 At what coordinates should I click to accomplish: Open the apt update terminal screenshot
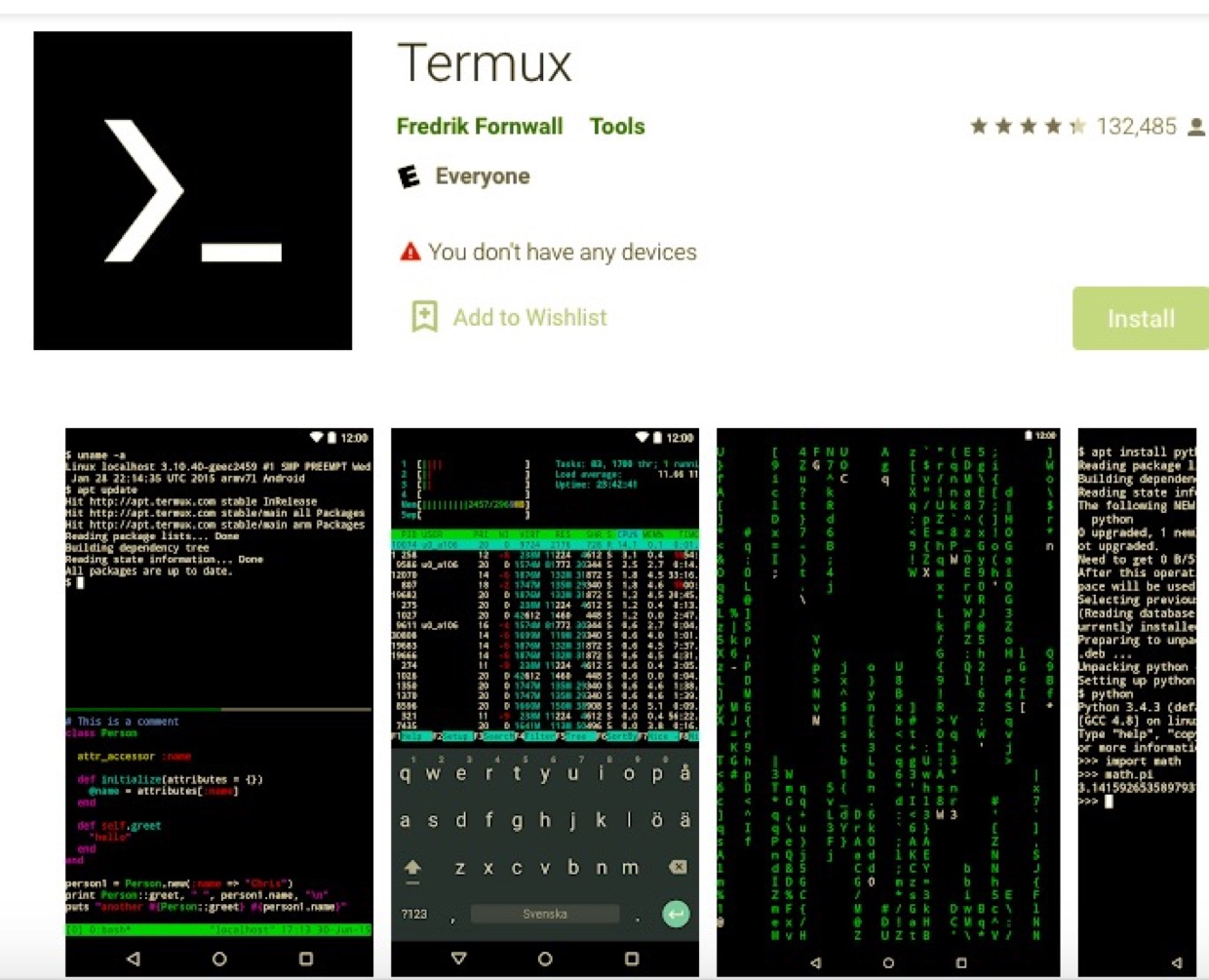tap(219, 702)
